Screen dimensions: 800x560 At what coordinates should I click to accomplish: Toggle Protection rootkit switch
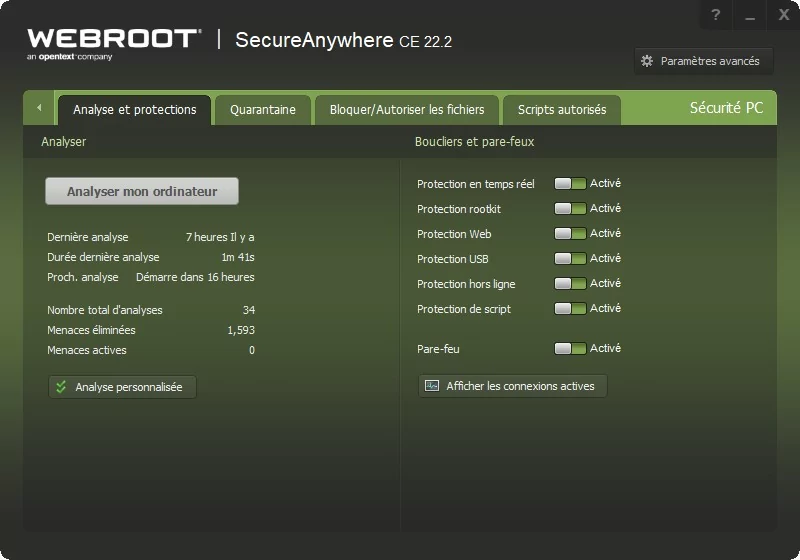(570, 209)
